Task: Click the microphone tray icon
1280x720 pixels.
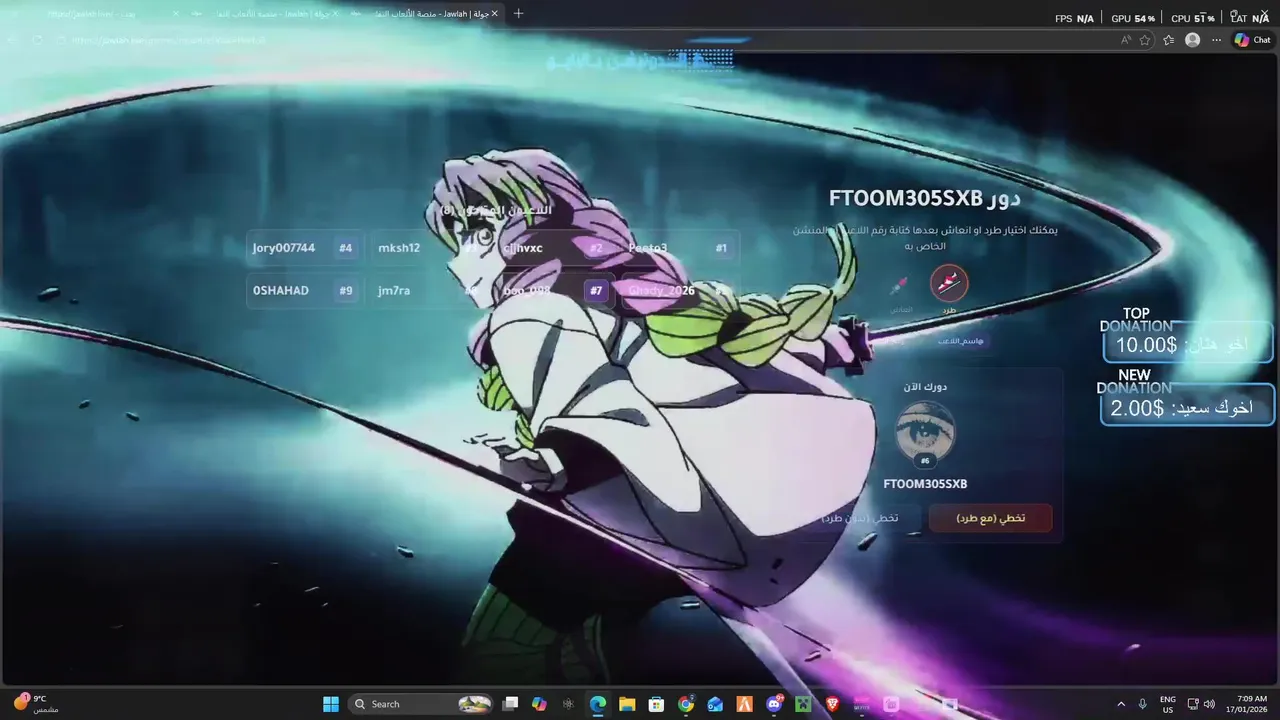Action: [1143, 704]
